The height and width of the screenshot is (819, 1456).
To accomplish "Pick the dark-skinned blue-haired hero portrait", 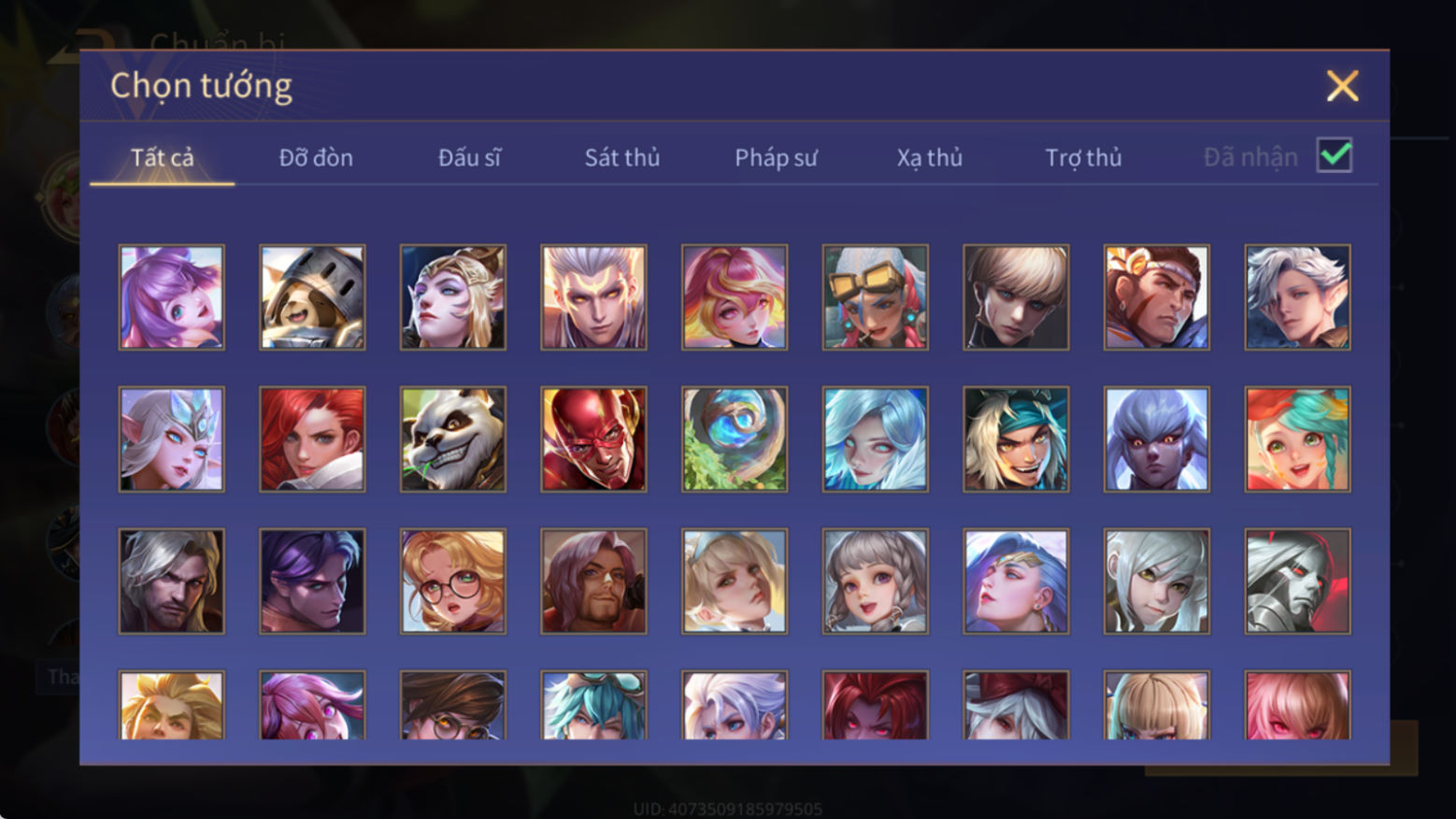I will coord(1157,439).
